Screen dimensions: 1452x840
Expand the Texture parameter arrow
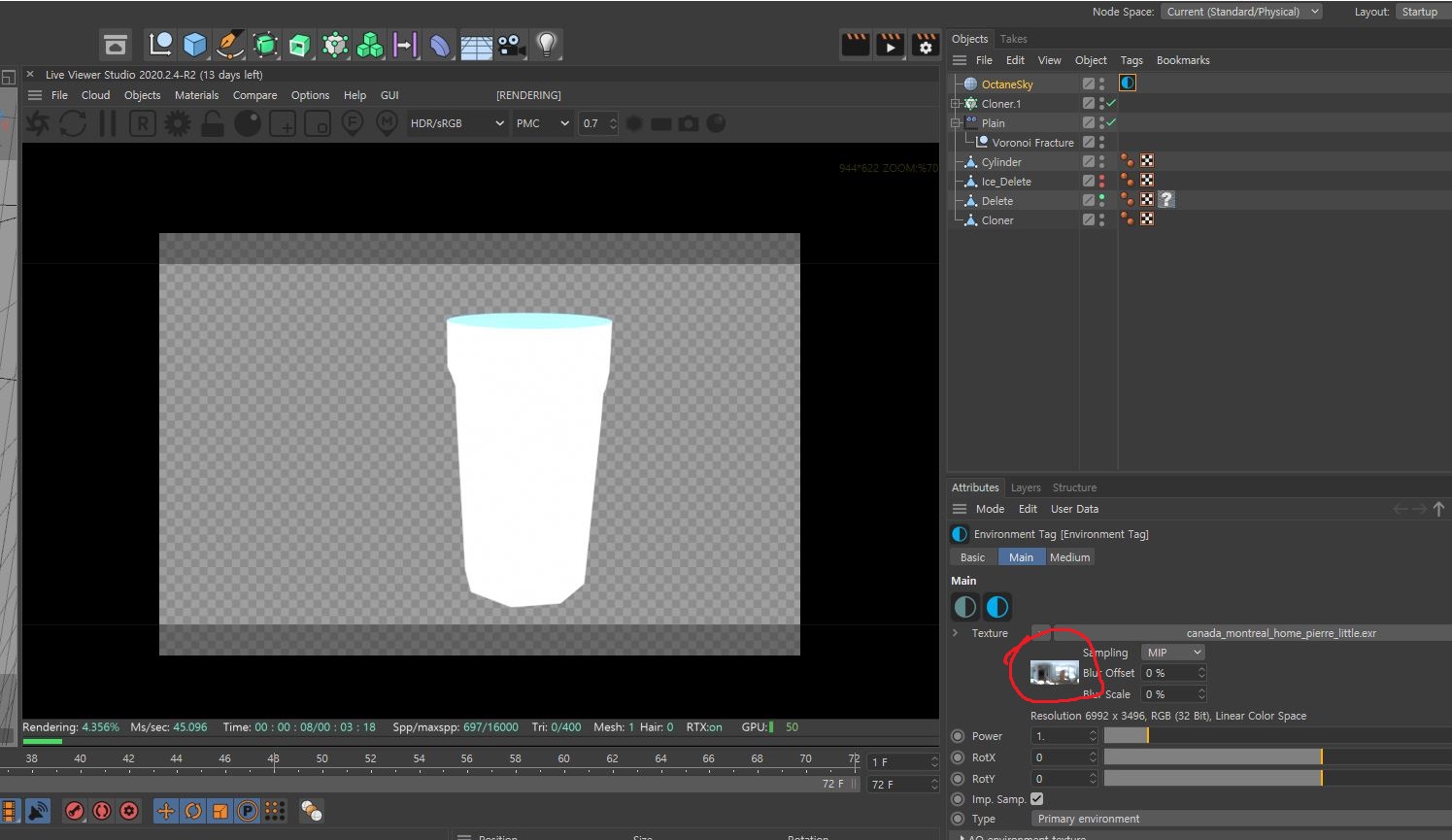(956, 633)
